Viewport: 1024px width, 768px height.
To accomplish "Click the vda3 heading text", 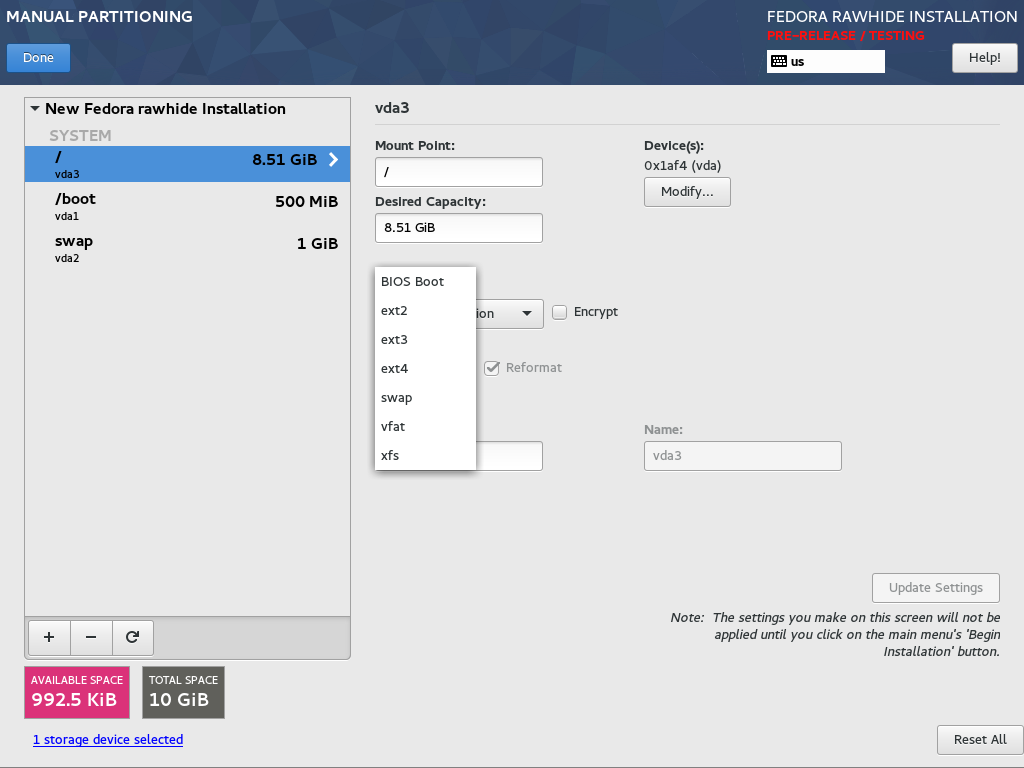I will click(x=392, y=108).
